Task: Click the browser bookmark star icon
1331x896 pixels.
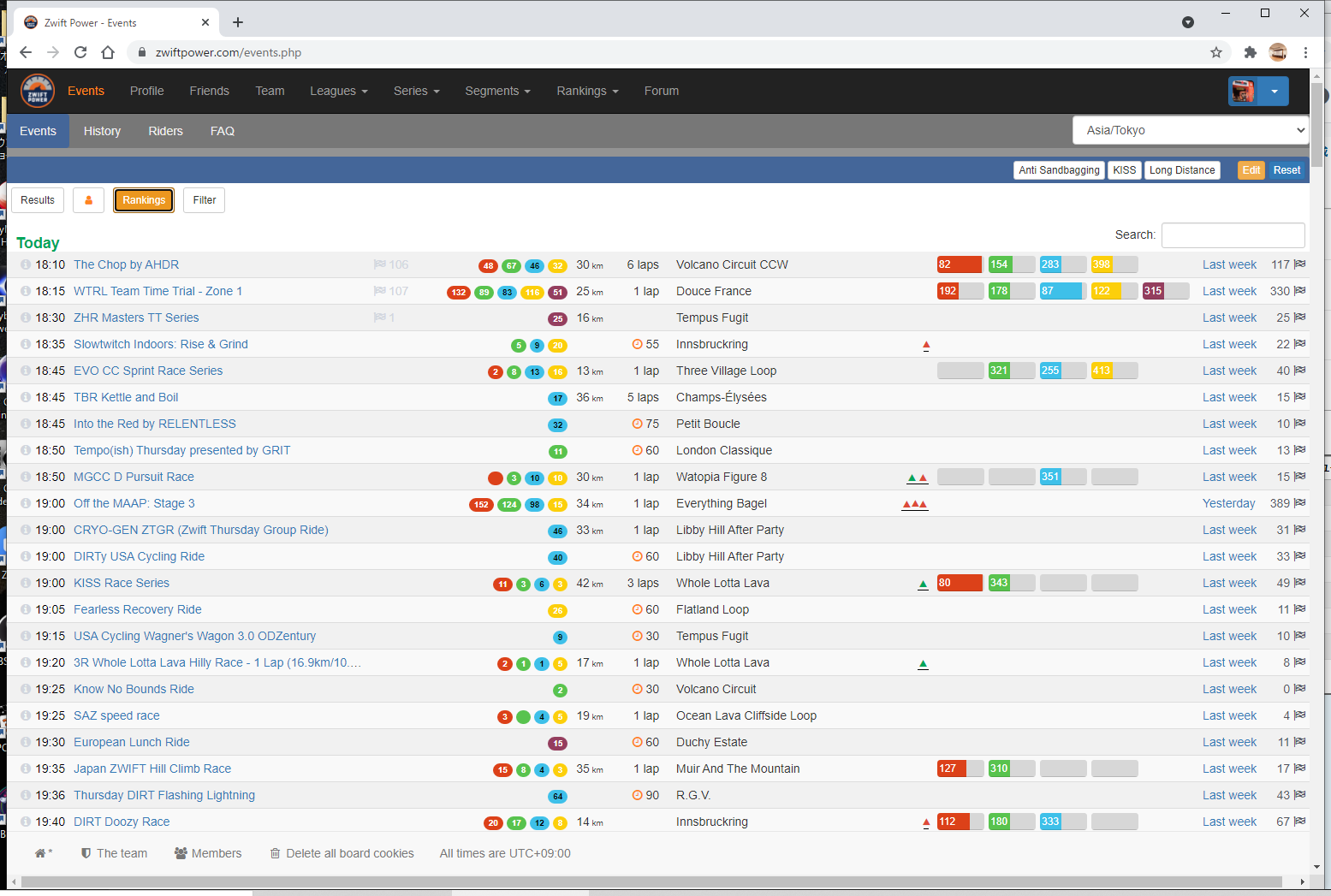Action: [x=1216, y=52]
